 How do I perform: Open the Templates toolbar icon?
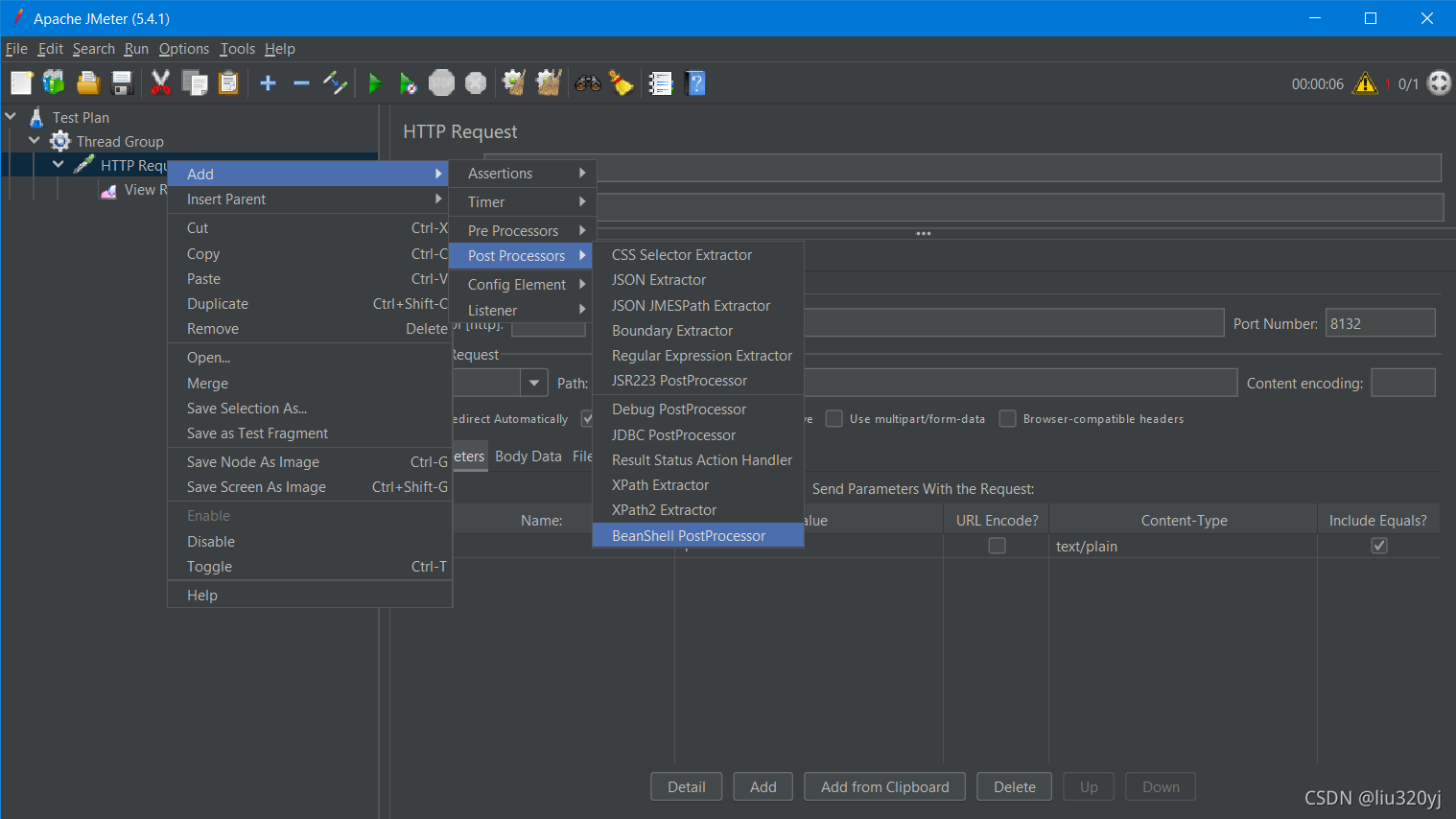click(x=54, y=83)
